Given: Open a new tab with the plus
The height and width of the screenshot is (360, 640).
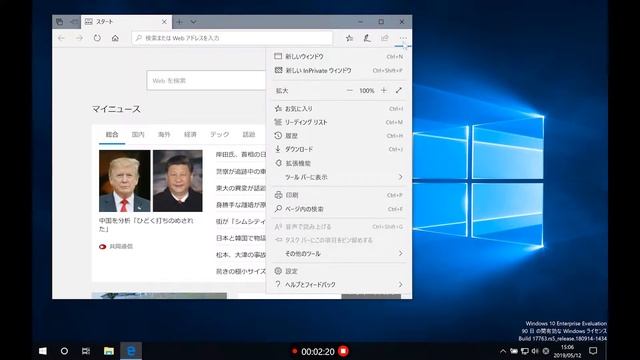Looking at the screenshot, I should coord(180,22).
